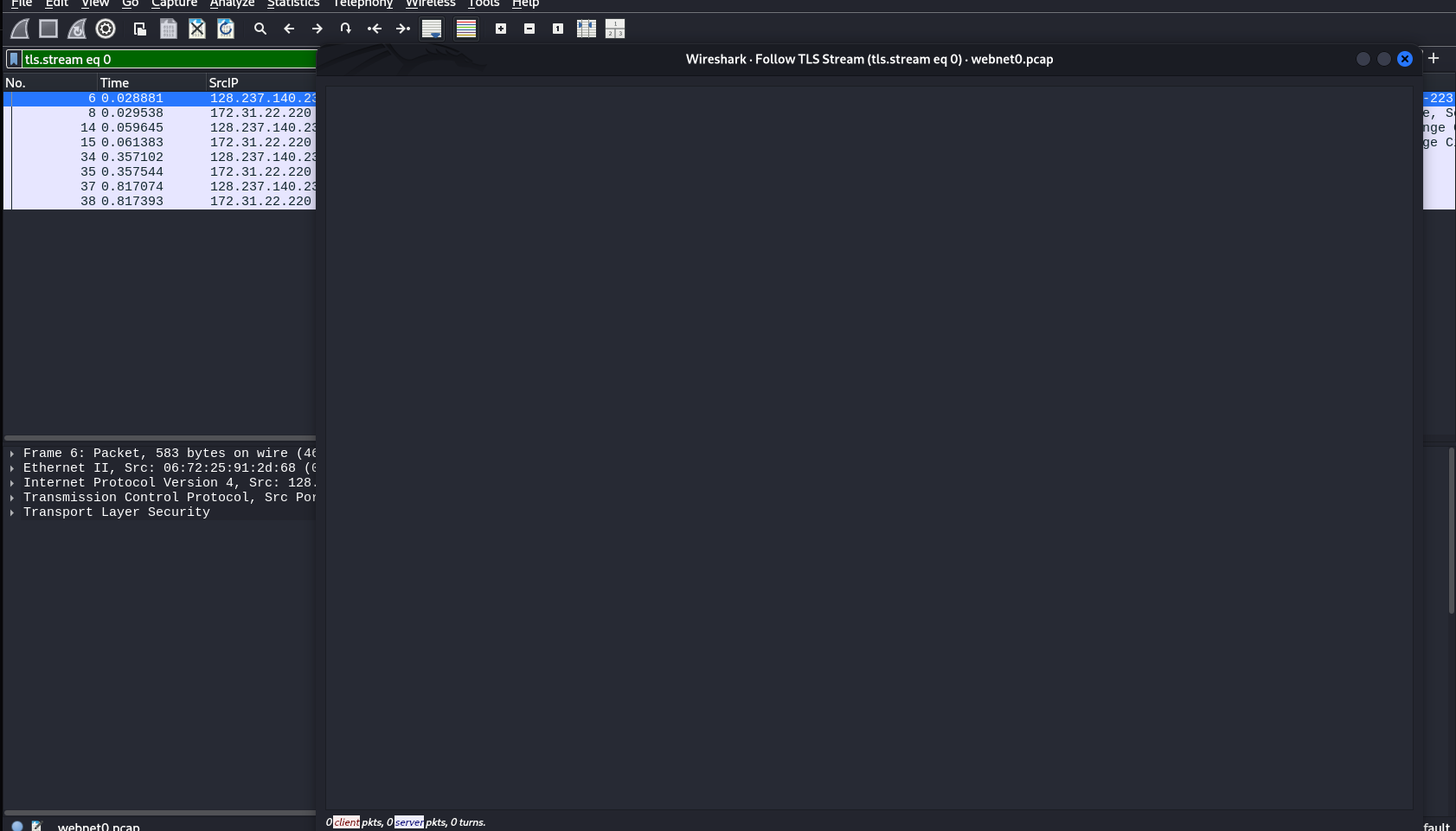
Task: Open capture options gear icon
Action: click(x=106, y=29)
